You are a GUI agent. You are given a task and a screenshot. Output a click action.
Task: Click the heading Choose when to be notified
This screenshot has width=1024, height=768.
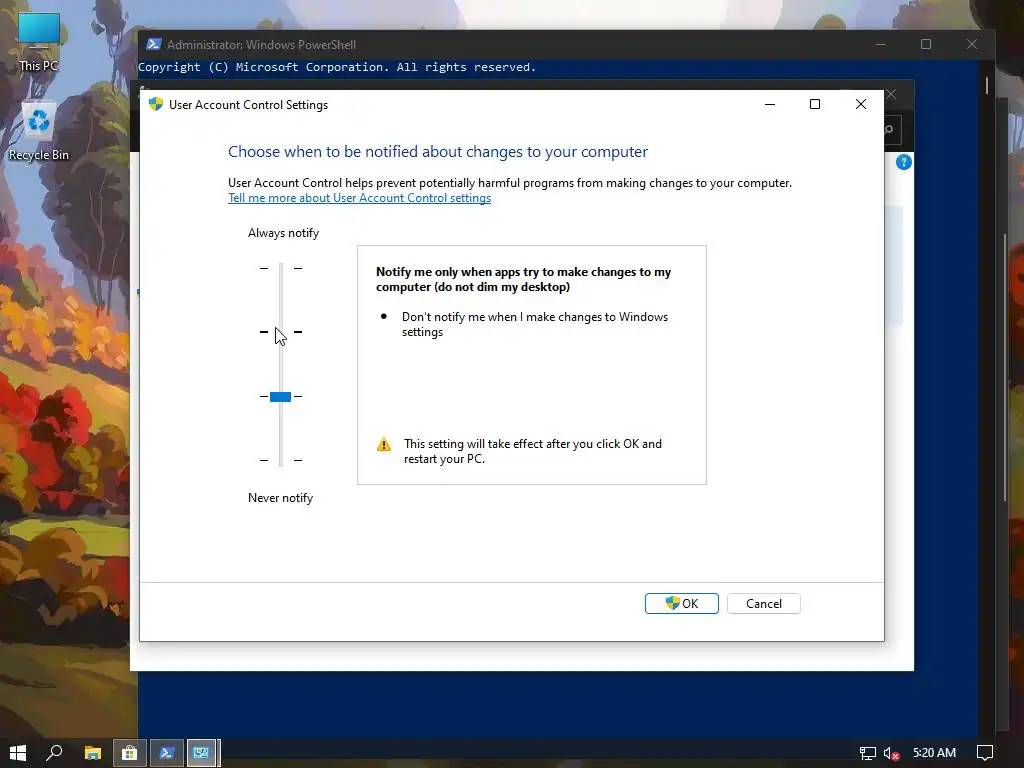tap(438, 152)
